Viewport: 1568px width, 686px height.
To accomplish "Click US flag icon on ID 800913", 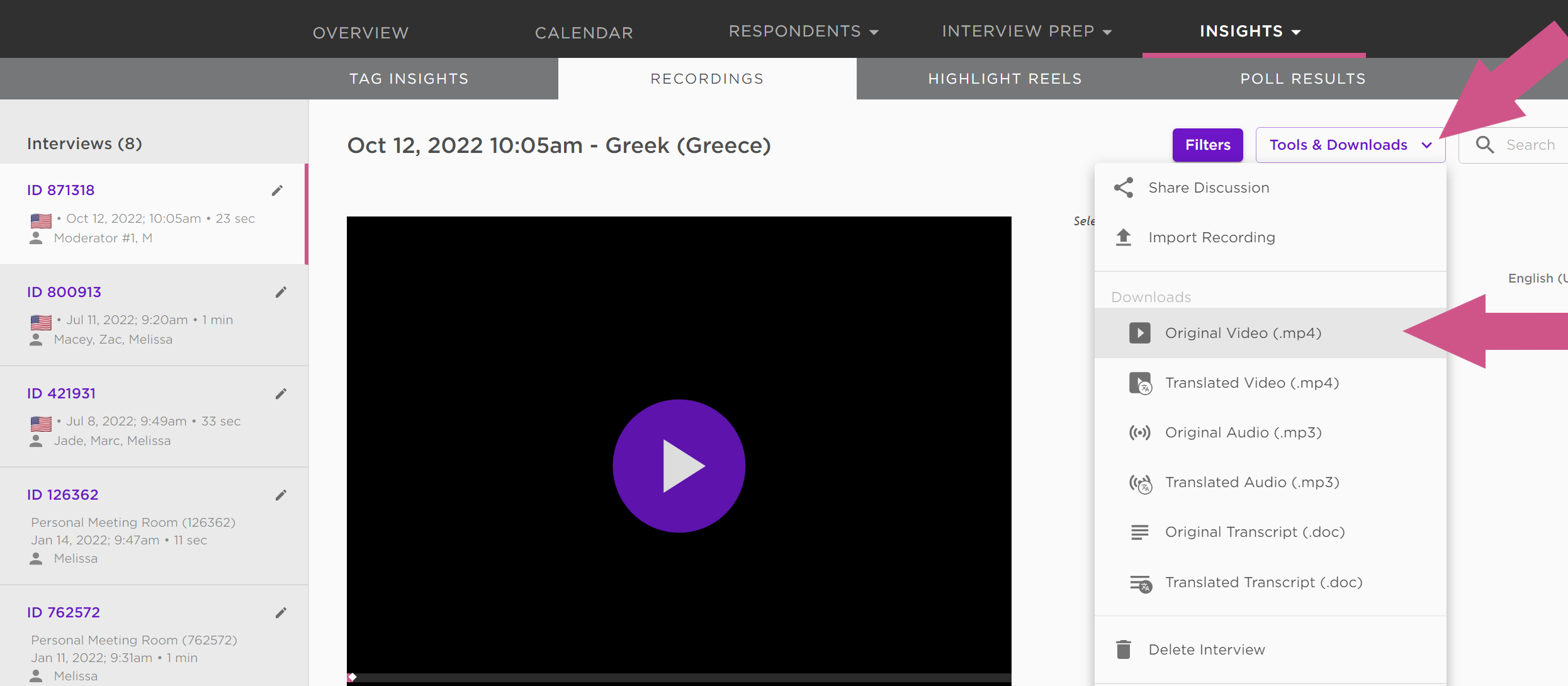I will [41, 322].
